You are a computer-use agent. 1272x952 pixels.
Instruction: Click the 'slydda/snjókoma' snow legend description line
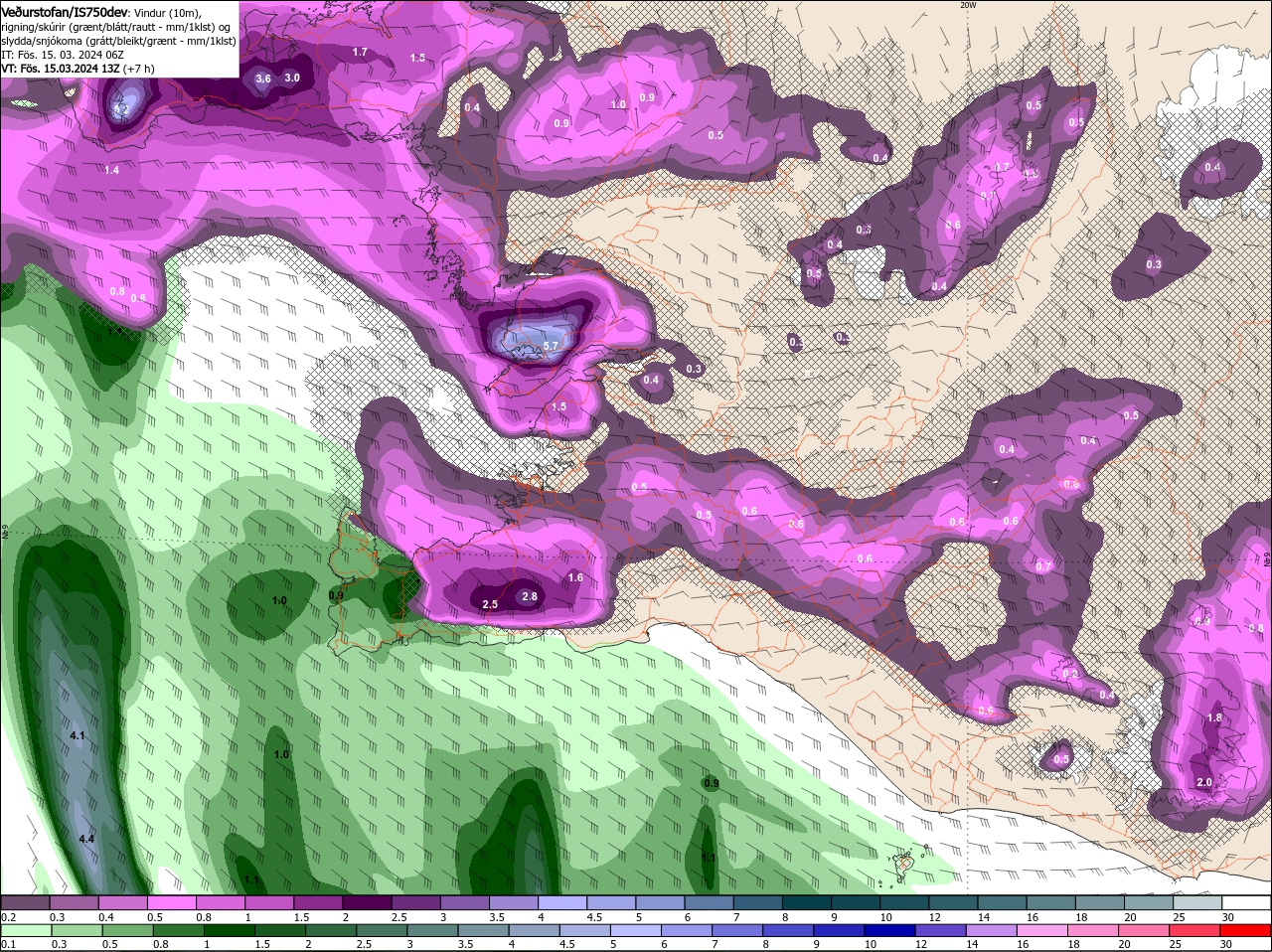(x=118, y=41)
